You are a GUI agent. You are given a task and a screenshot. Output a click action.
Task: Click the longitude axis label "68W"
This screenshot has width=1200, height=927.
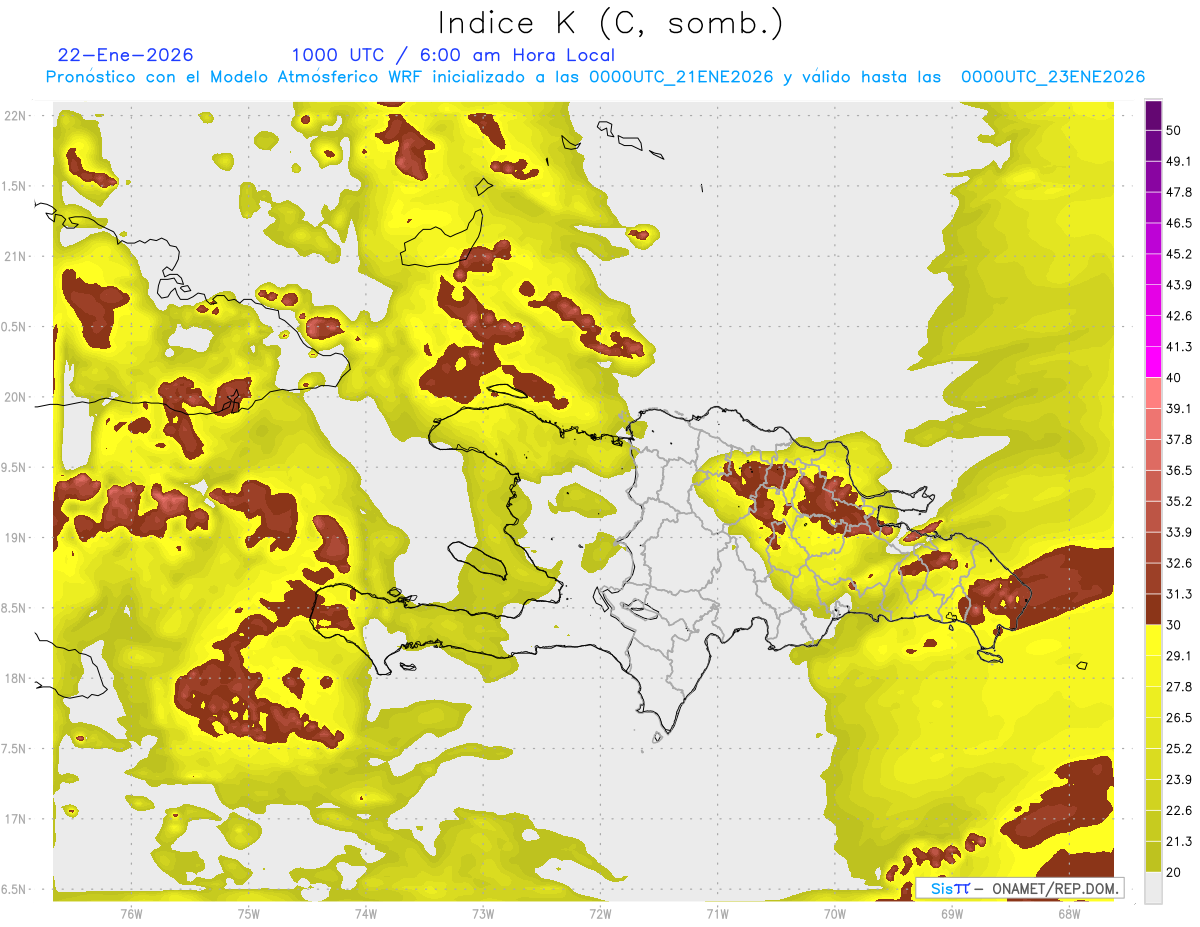click(x=1069, y=914)
